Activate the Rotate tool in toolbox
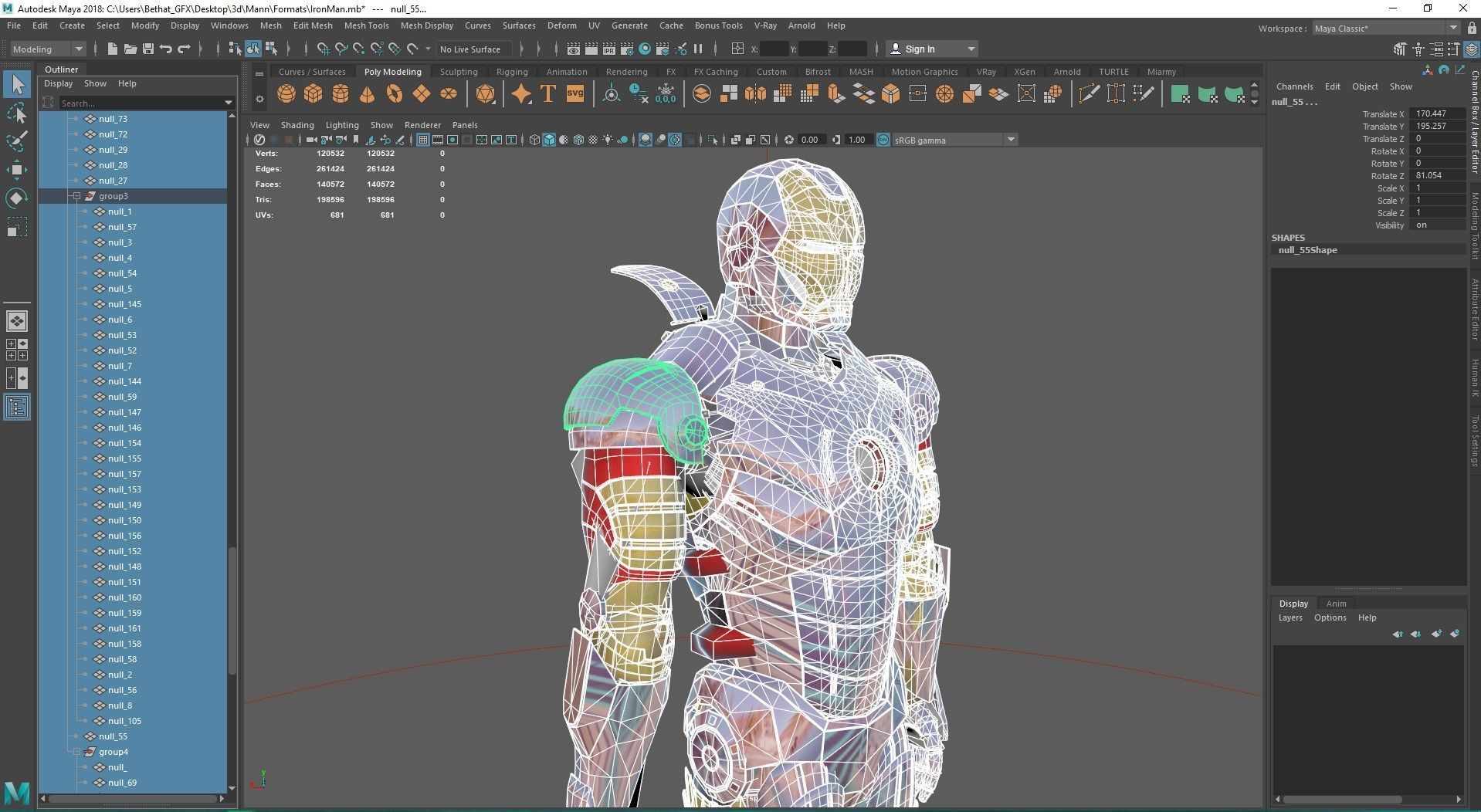This screenshot has height=812, width=1481. [16, 198]
